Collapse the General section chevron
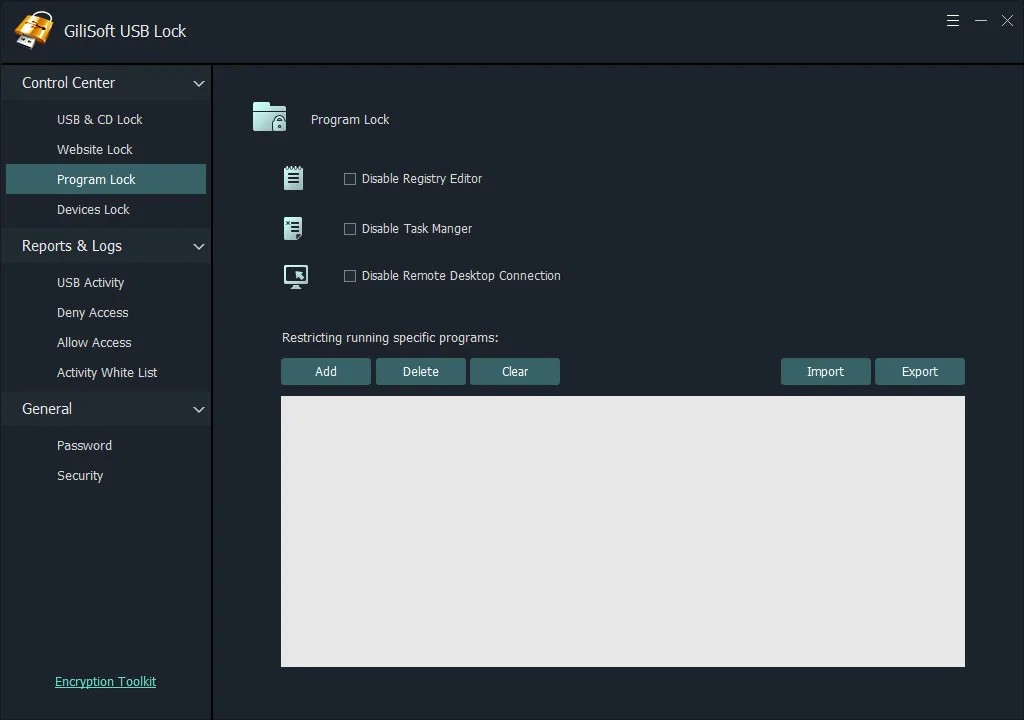The height and width of the screenshot is (720, 1024). click(x=199, y=410)
